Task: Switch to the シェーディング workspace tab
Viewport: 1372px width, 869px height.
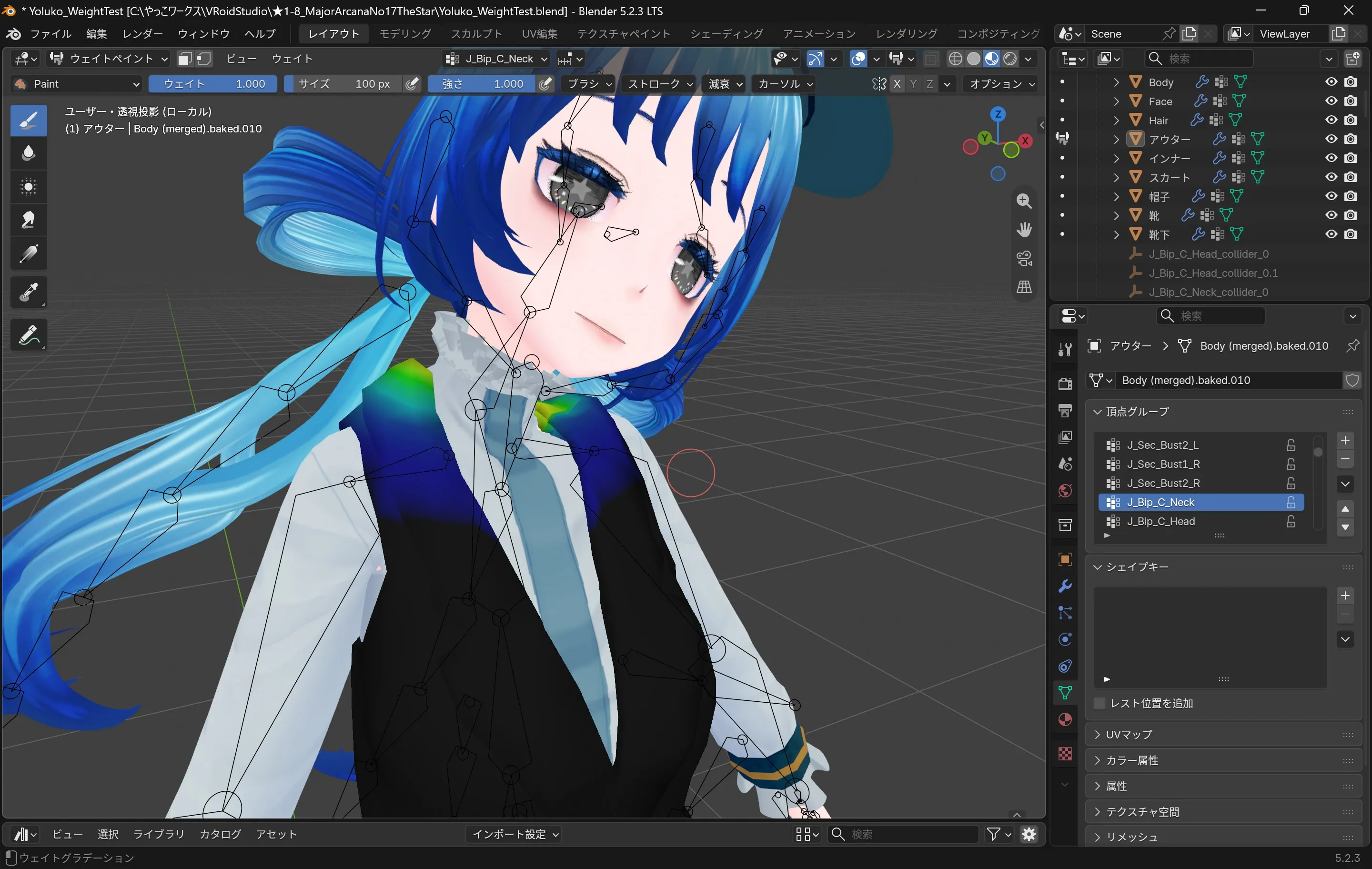Action: (x=726, y=34)
